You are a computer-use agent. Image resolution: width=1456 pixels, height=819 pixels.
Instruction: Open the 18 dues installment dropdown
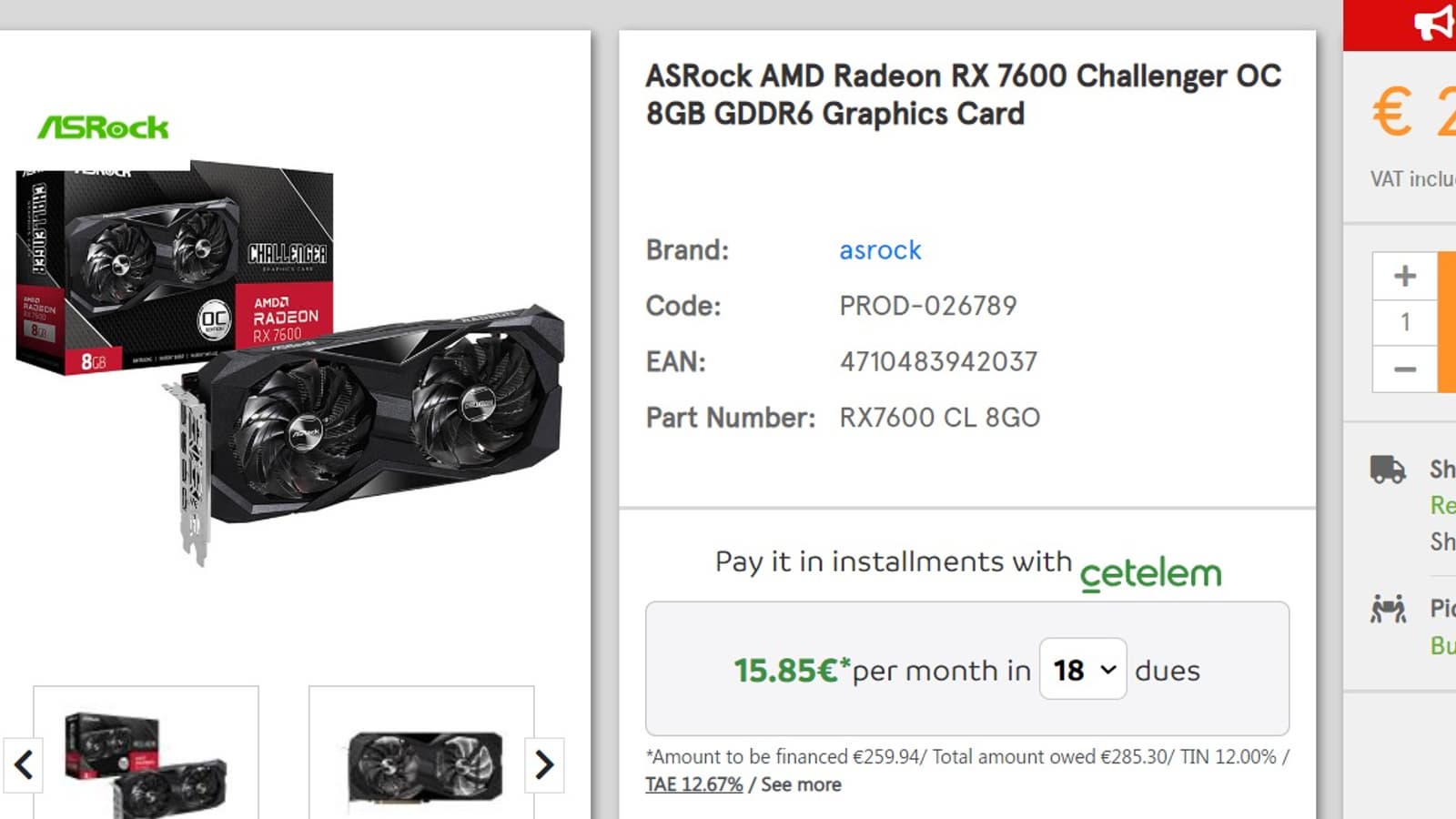(1083, 670)
